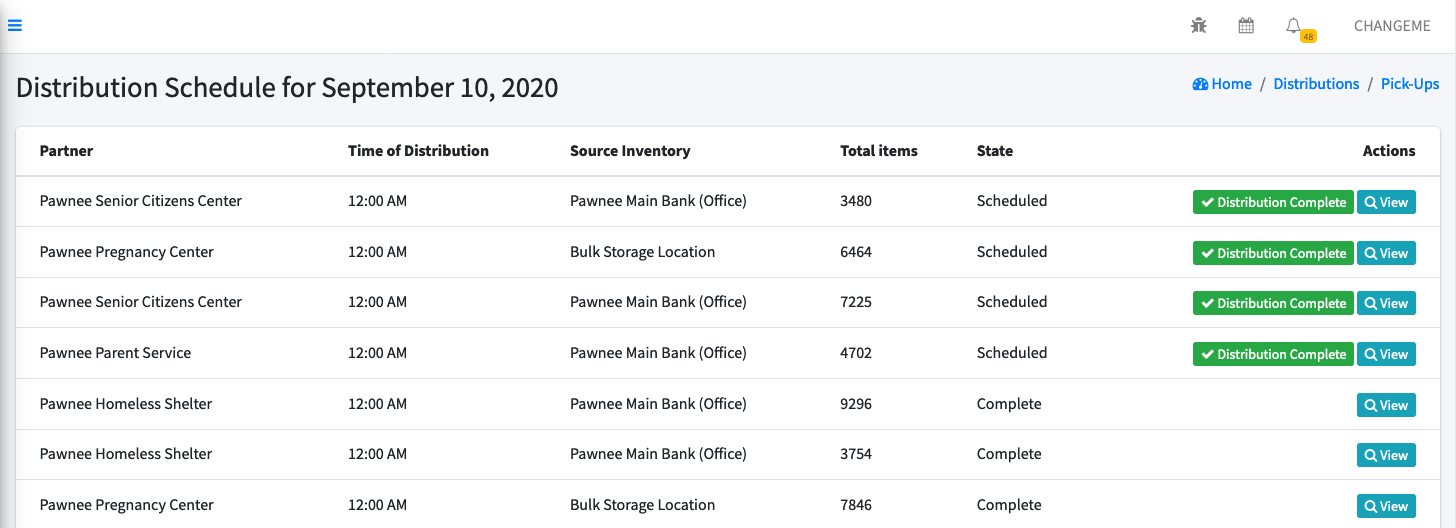Open the Distributions breadcrumb link
Viewport: 1456px width, 528px height.
(1316, 84)
